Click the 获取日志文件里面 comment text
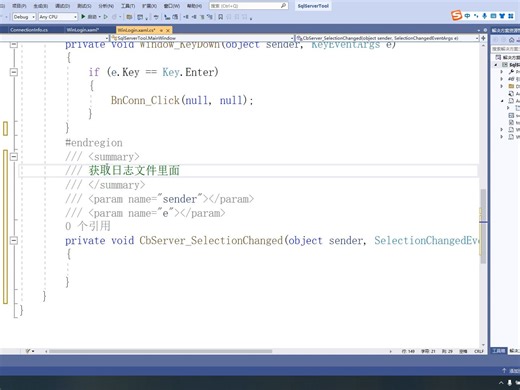The width and height of the screenshot is (520, 390). [134, 170]
